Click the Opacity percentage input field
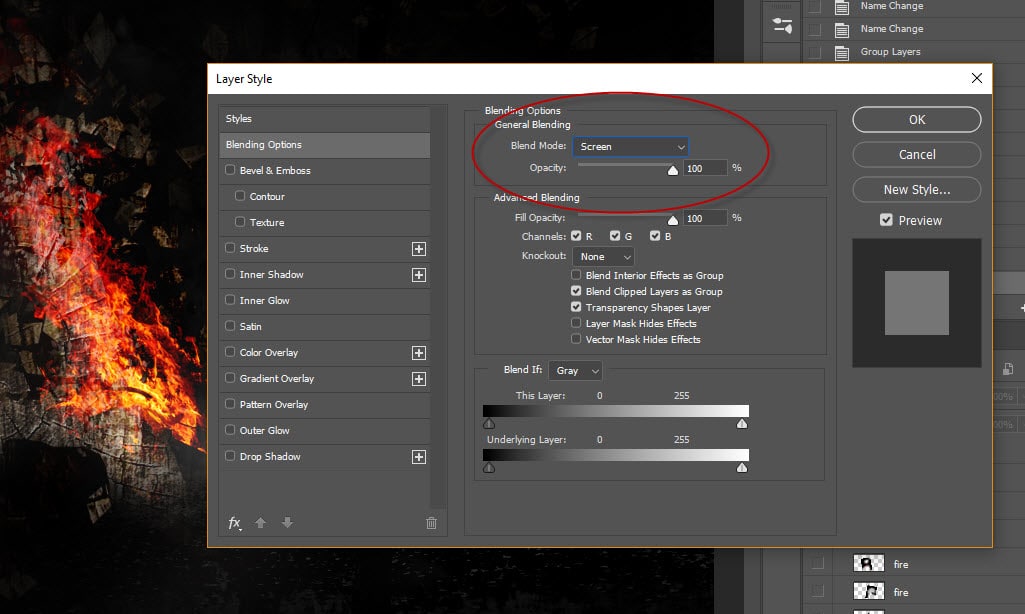Viewport: 1025px width, 614px height. coord(704,168)
